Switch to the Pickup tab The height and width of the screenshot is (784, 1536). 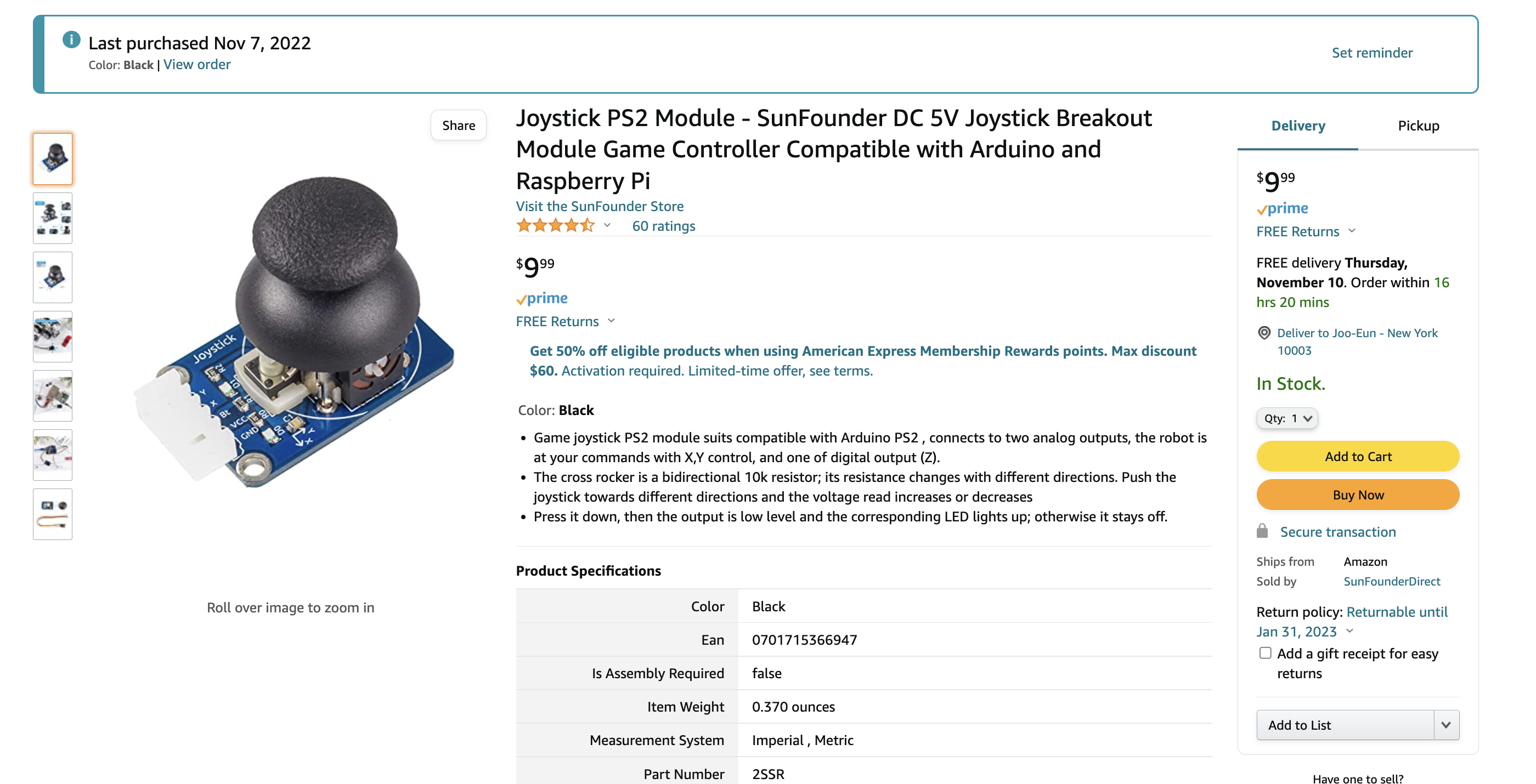(x=1418, y=126)
